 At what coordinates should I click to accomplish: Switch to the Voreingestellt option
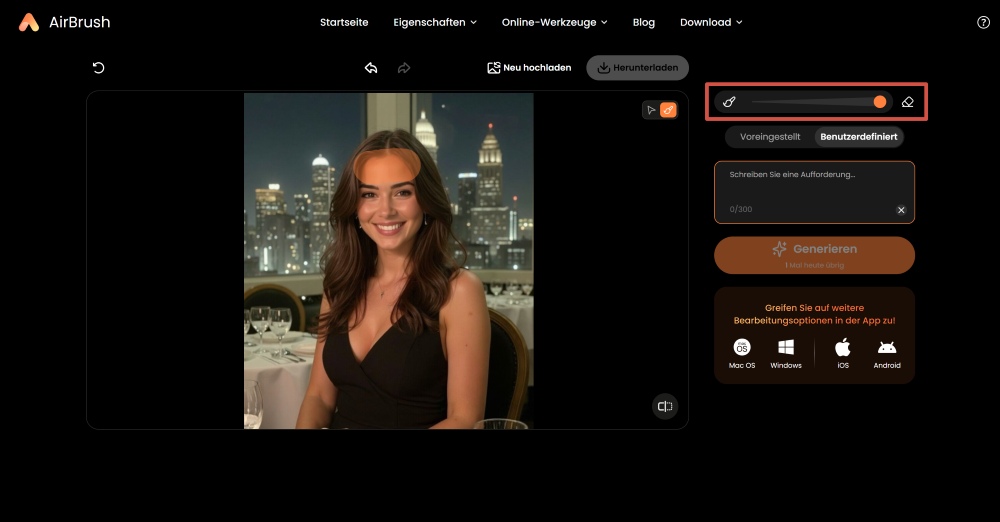point(770,136)
